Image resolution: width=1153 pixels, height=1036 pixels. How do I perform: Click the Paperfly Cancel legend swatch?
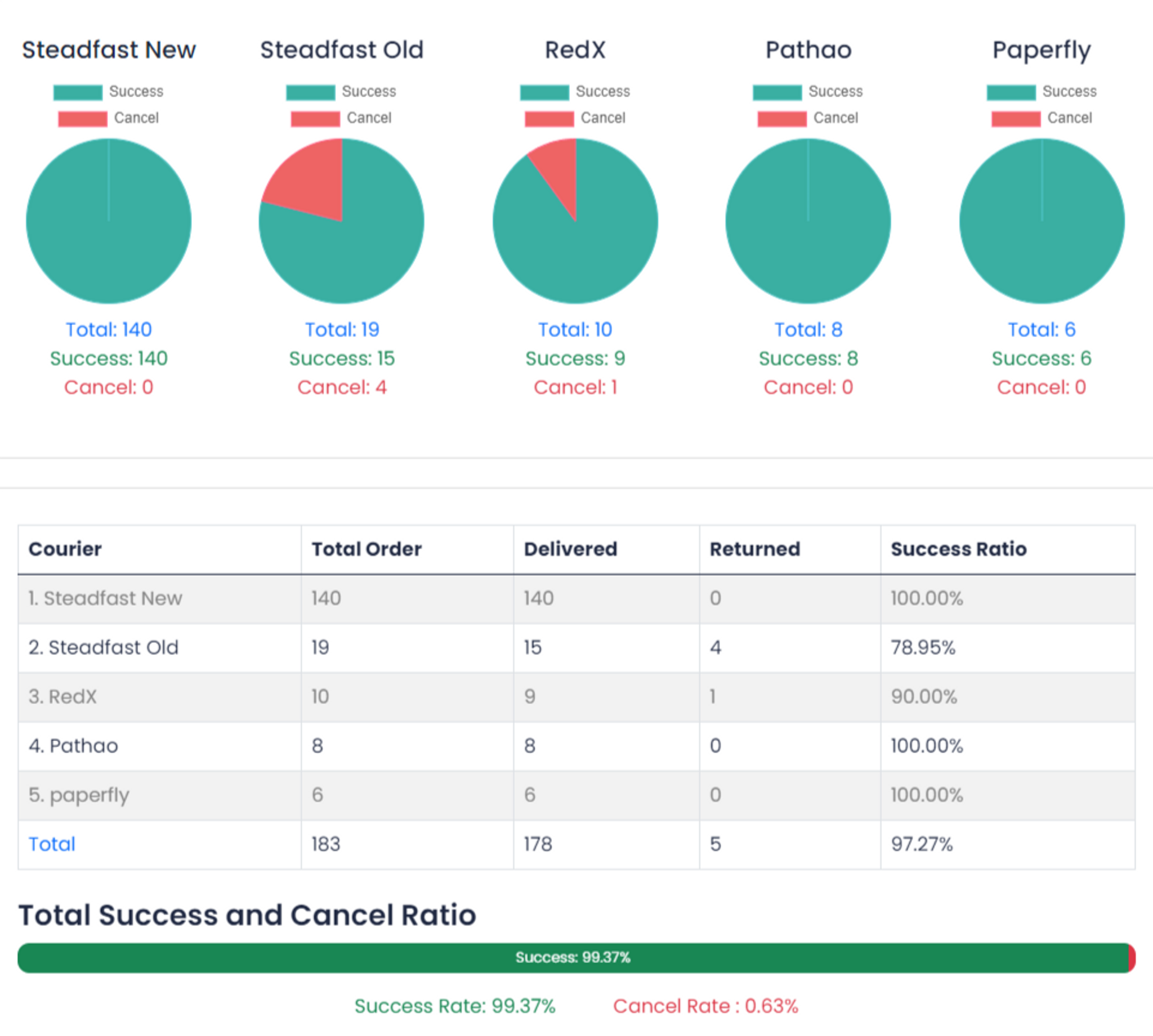point(1016,118)
